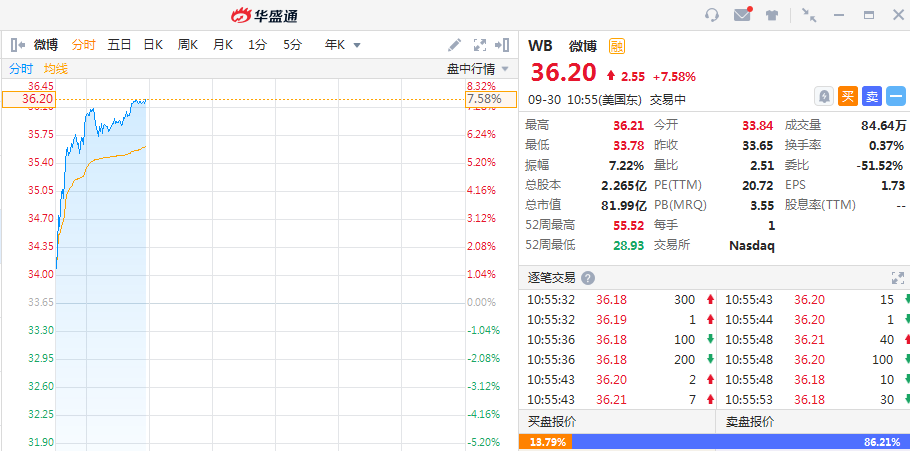Open the skin theme shirt icon

[x=772, y=16]
